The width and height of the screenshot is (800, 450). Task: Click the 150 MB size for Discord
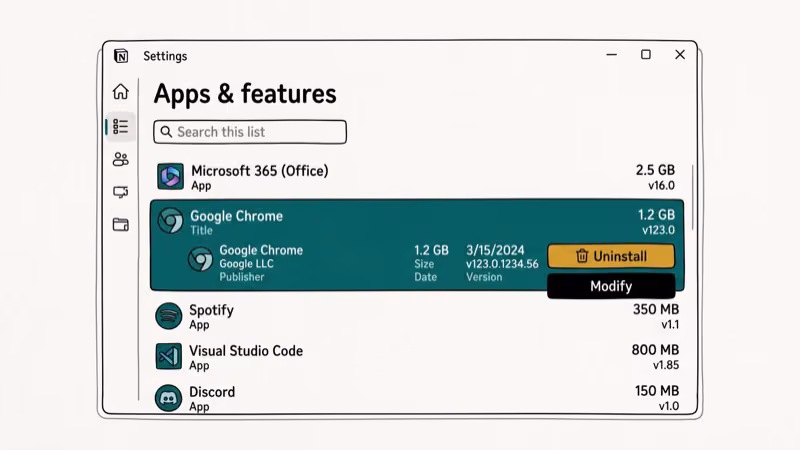pyautogui.click(x=657, y=391)
